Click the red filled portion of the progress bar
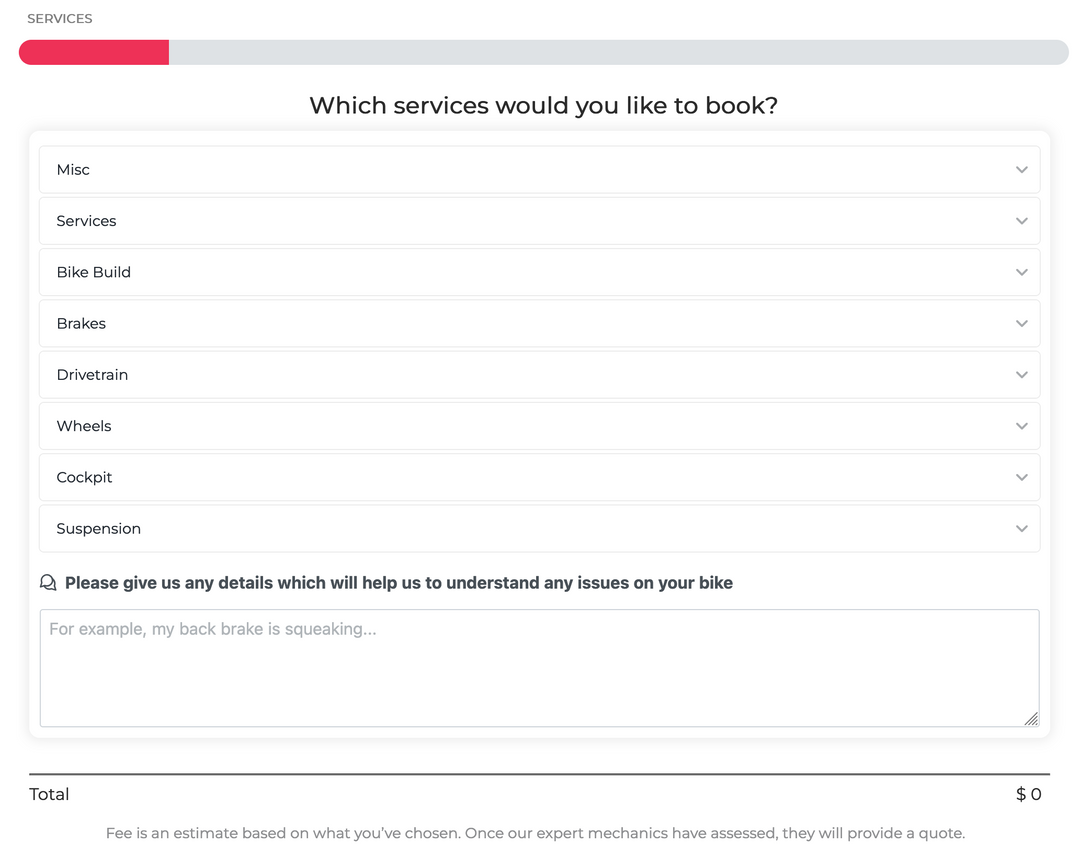The width and height of the screenshot is (1080, 855). tap(94, 52)
